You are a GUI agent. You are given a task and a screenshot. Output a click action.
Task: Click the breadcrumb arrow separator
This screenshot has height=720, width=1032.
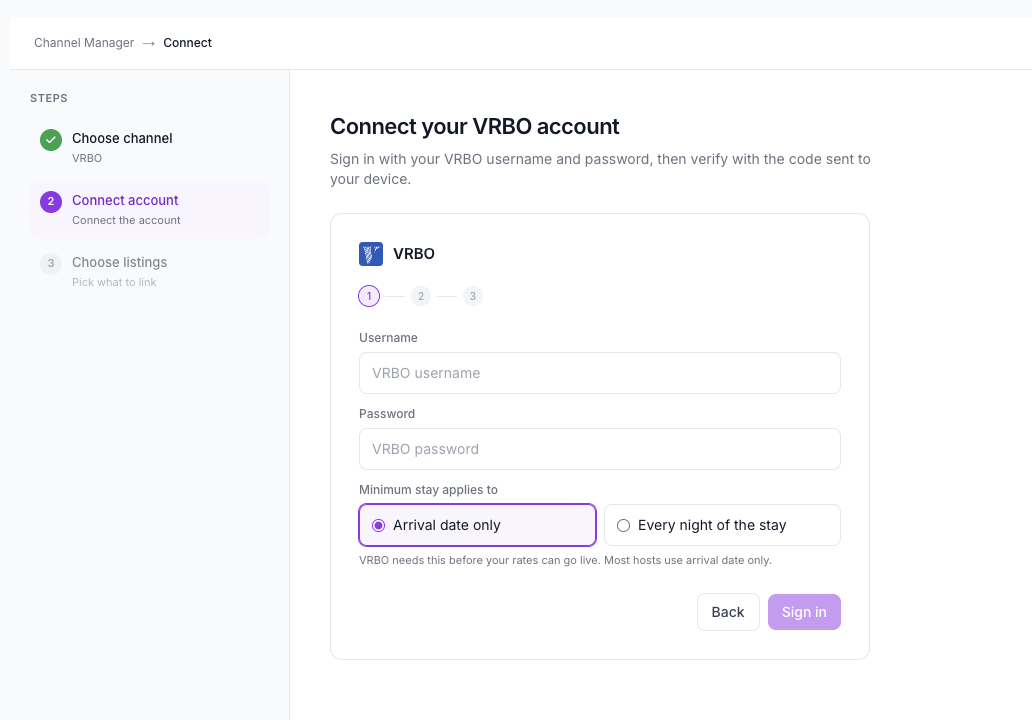click(149, 43)
